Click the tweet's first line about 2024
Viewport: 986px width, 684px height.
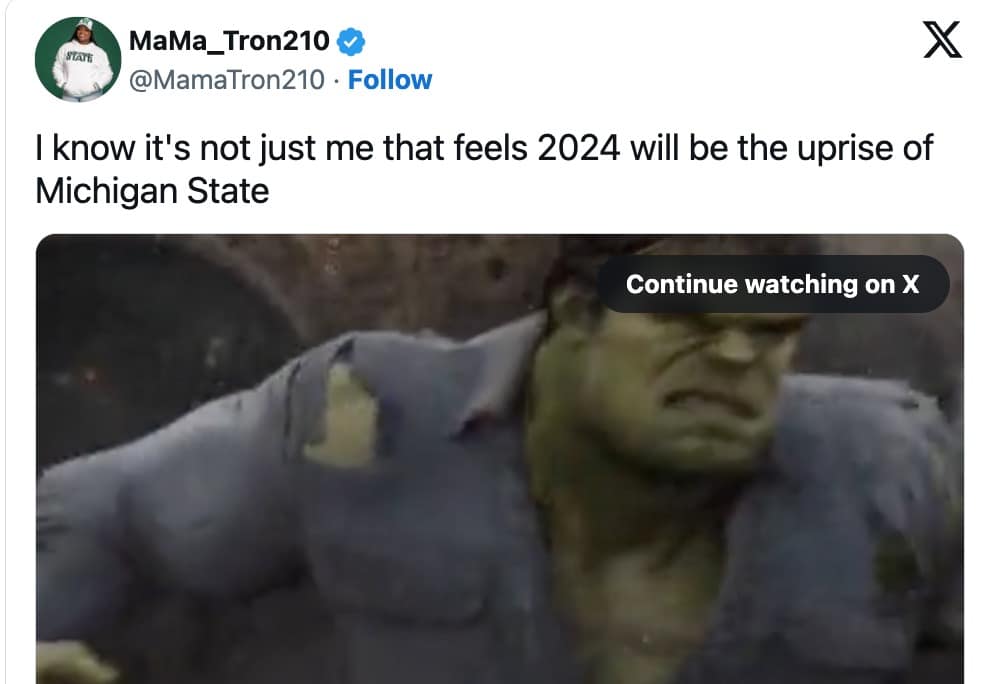(484, 149)
